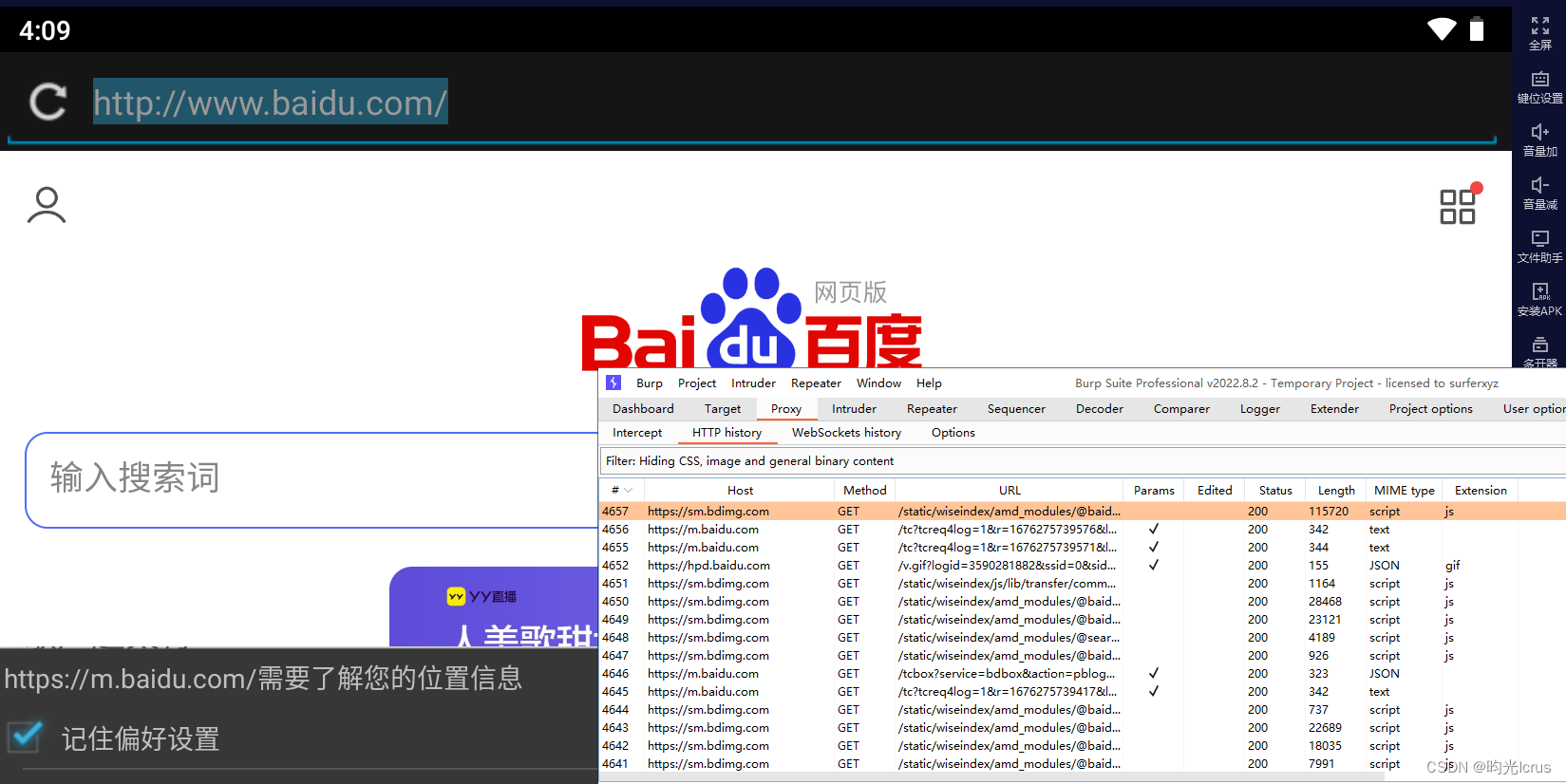The width and height of the screenshot is (1566, 784).
Task: Select history row 4652 hpd.baidu.com
Action: tap(1083, 566)
